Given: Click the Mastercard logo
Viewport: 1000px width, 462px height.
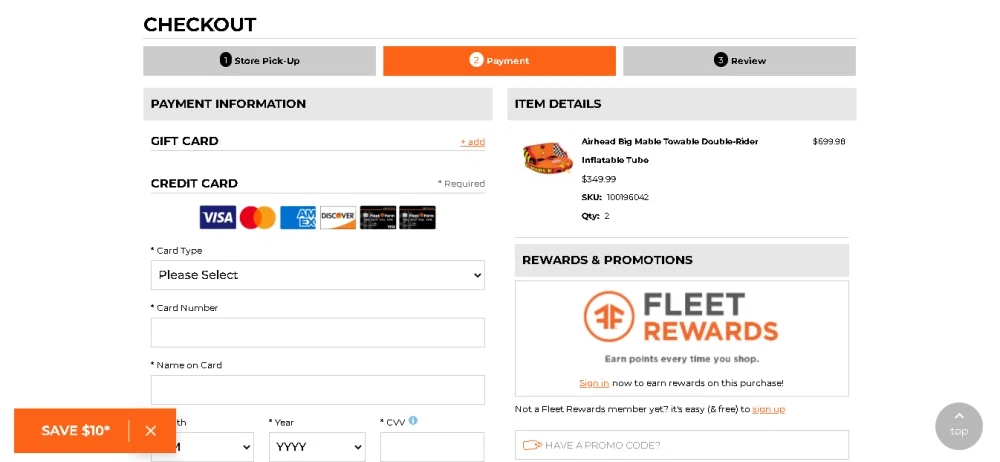Looking at the screenshot, I should (x=257, y=218).
